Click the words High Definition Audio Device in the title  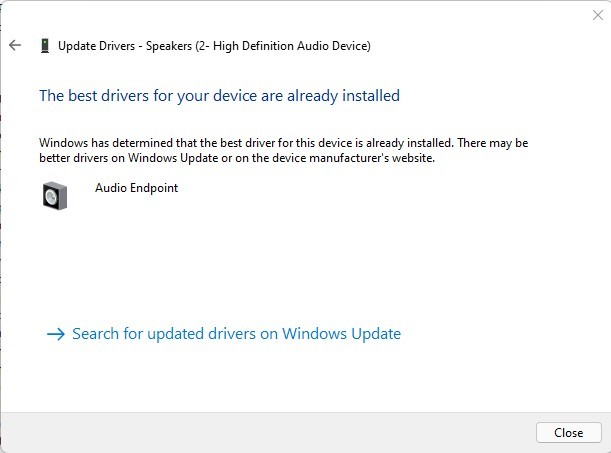pyautogui.click(x=290, y=46)
